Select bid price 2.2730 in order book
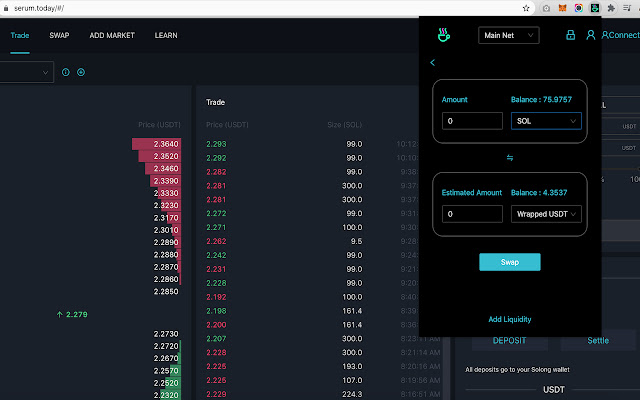The height and width of the screenshot is (400, 640). click(x=166, y=334)
